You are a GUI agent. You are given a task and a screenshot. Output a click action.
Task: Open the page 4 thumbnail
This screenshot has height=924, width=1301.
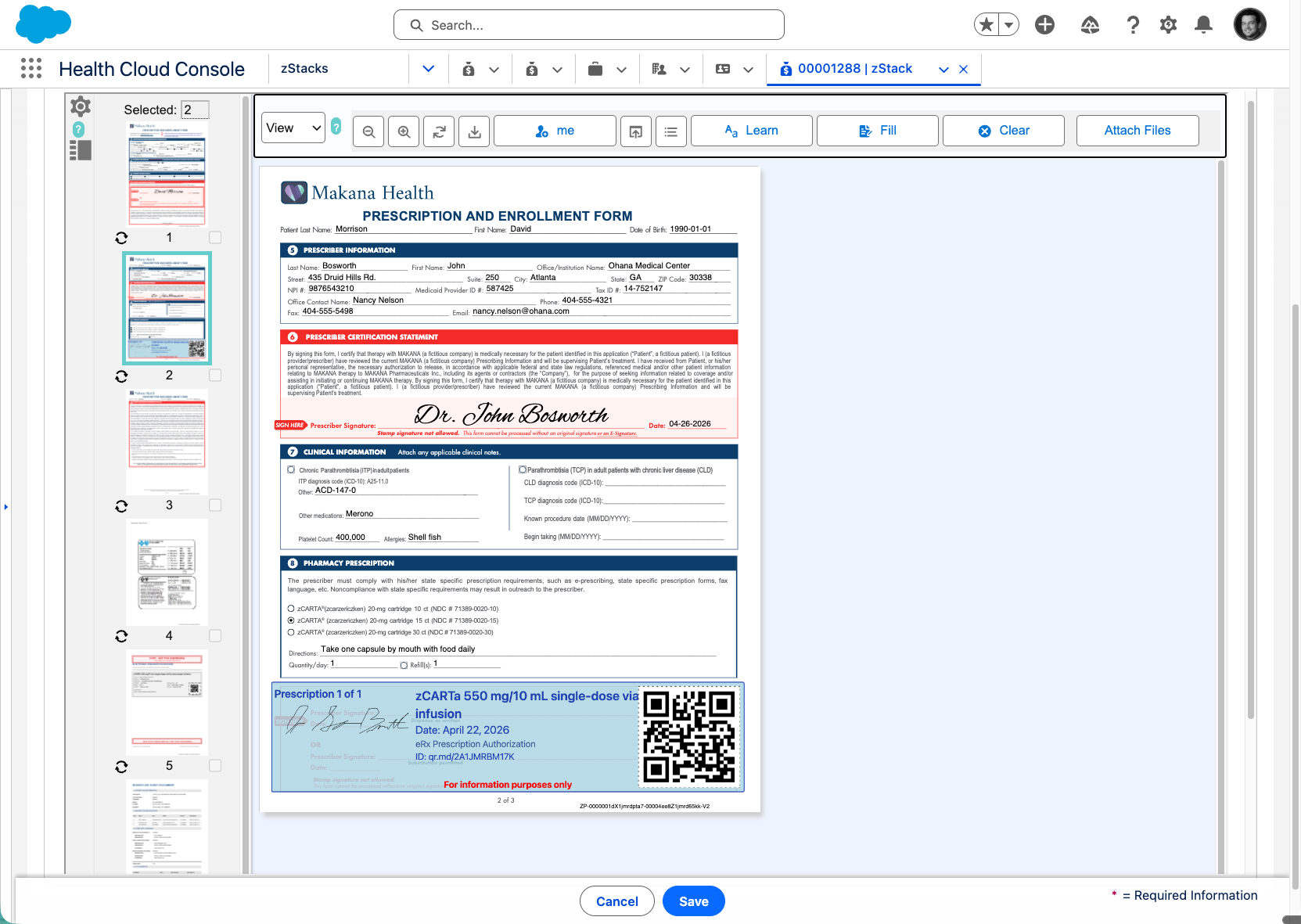click(167, 573)
